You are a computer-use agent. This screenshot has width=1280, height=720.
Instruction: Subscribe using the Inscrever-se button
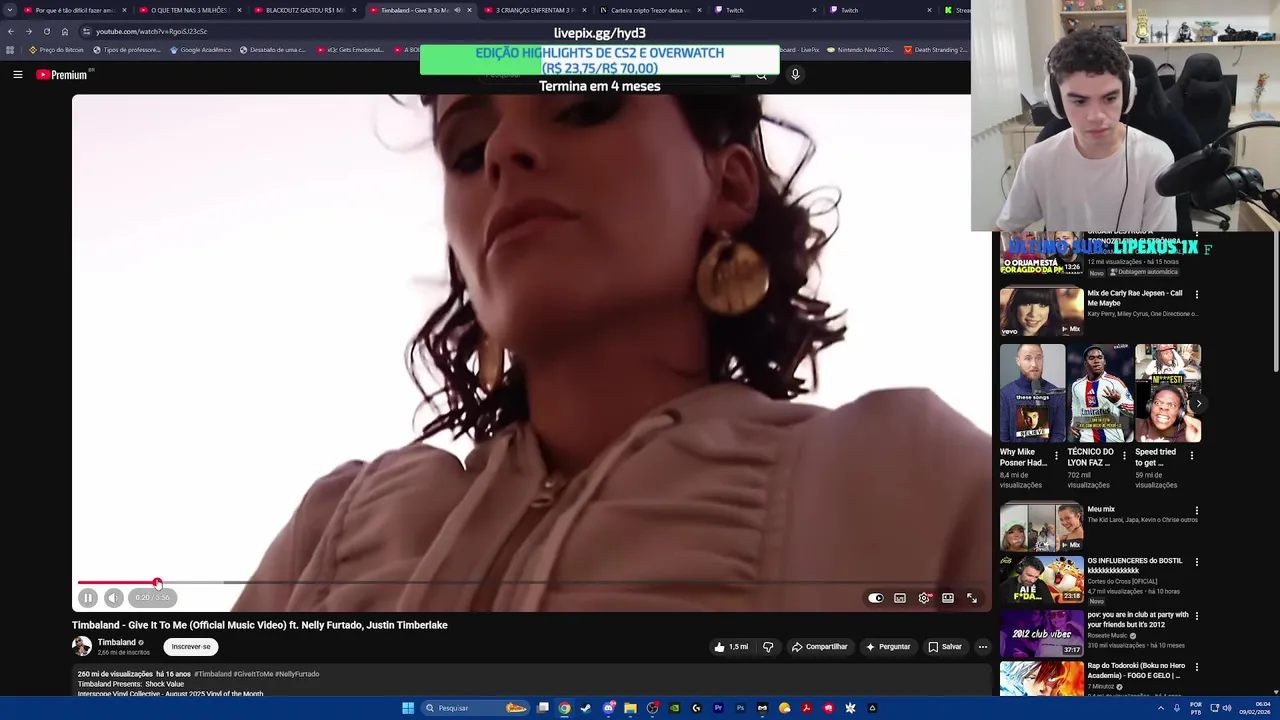[x=191, y=647]
